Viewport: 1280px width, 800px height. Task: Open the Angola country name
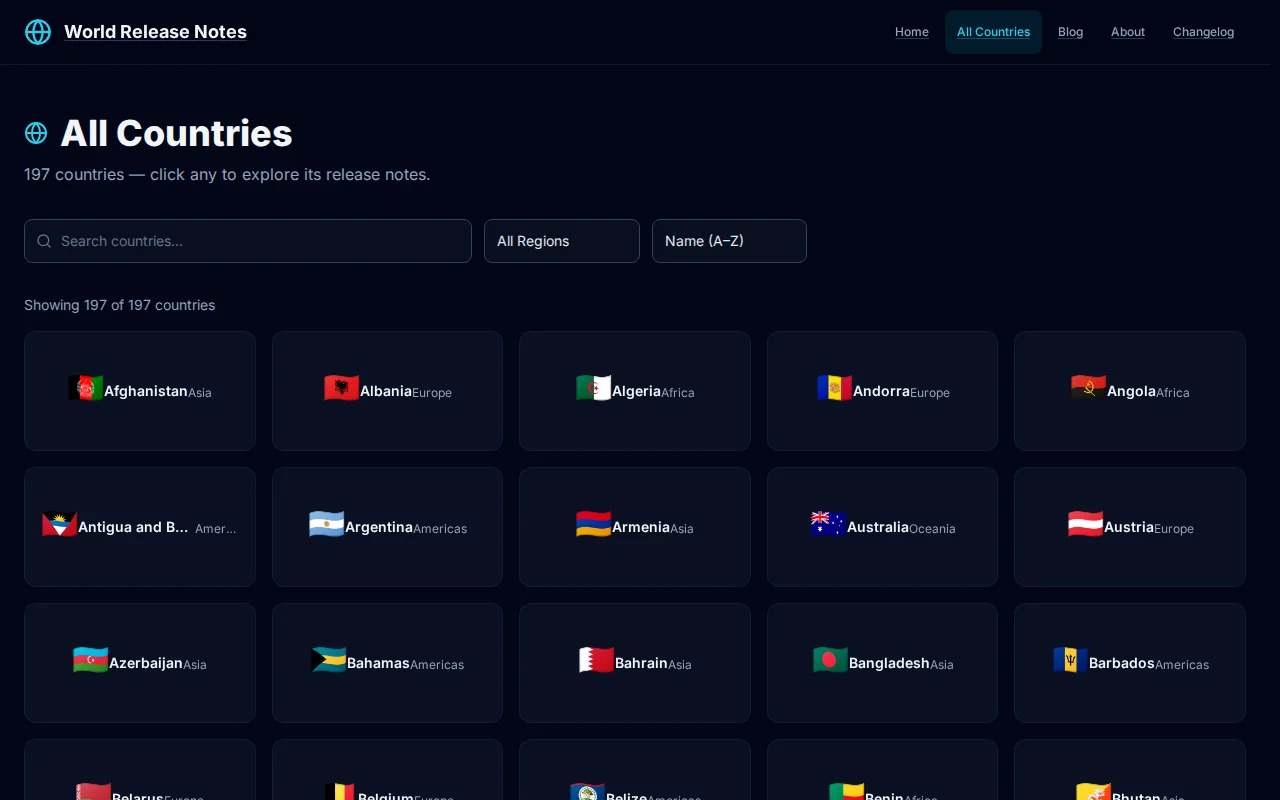pos(1131,391)
